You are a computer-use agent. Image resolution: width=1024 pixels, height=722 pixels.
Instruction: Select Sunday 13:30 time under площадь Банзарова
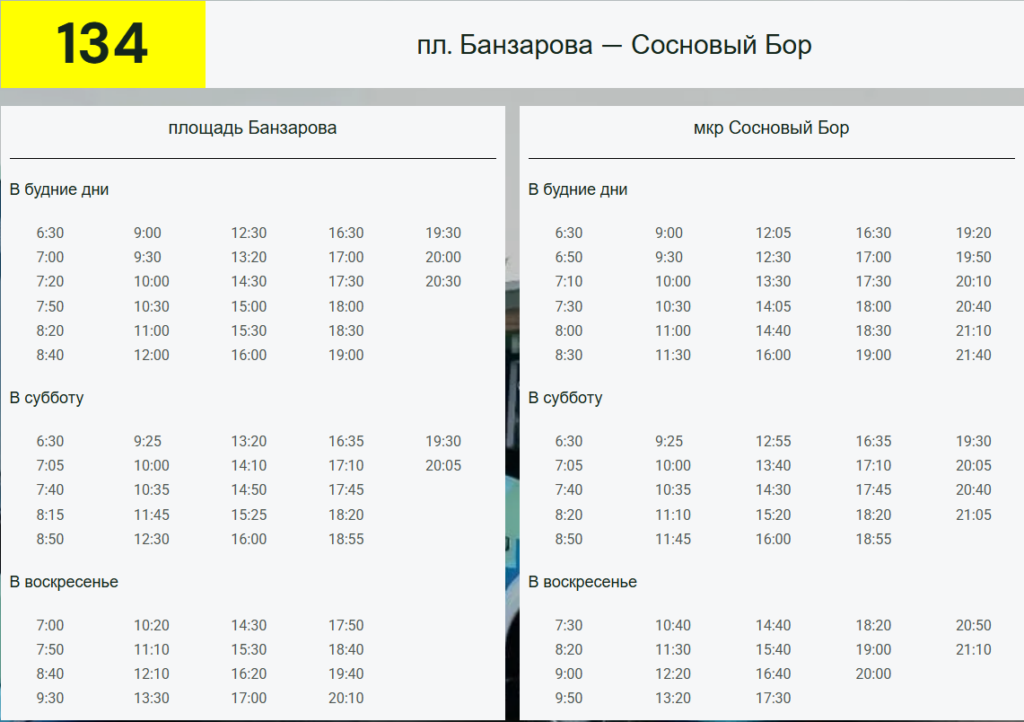pyautogui.click(x=152, y=698)
